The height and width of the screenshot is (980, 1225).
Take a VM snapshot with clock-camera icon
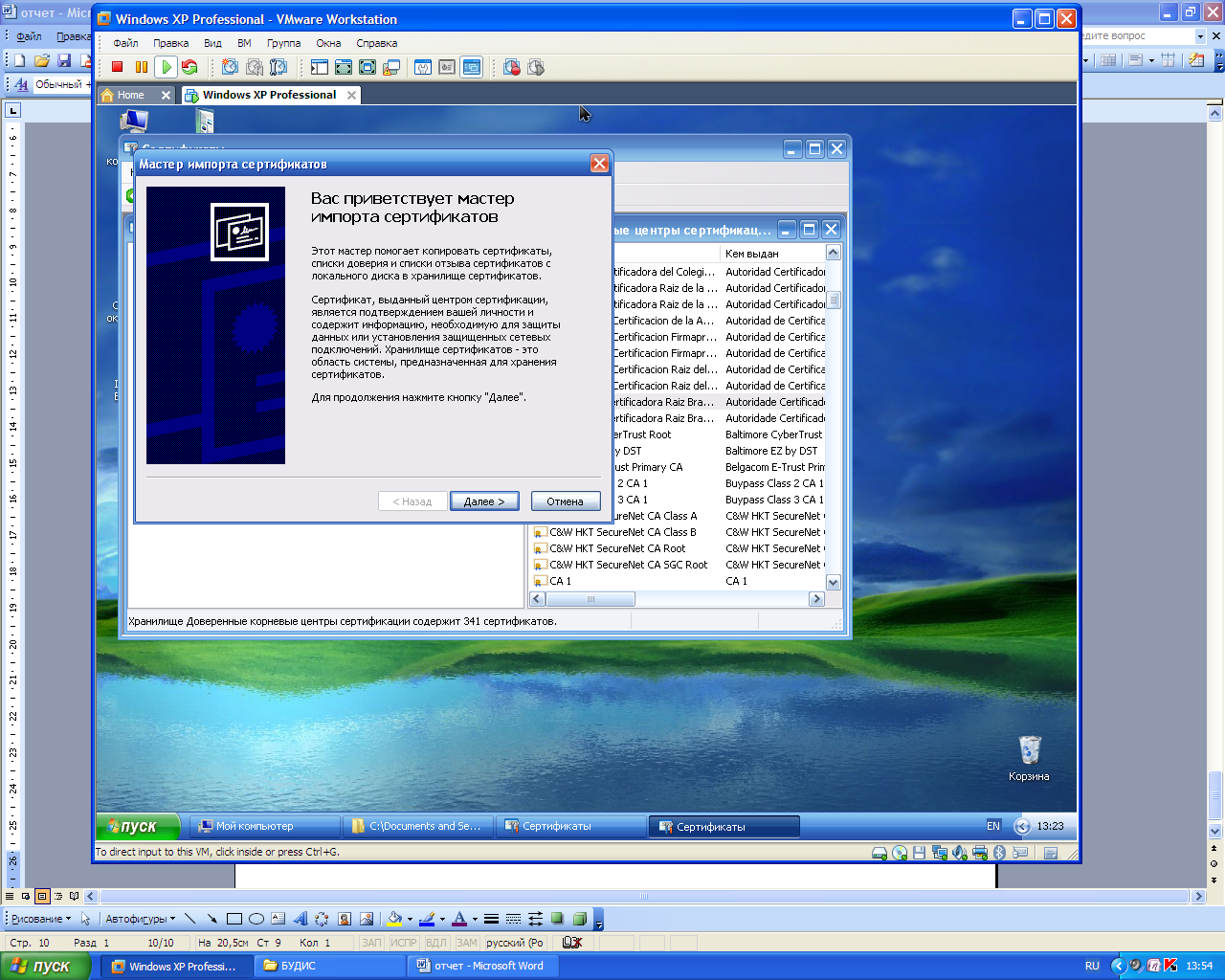click(230, 67)
